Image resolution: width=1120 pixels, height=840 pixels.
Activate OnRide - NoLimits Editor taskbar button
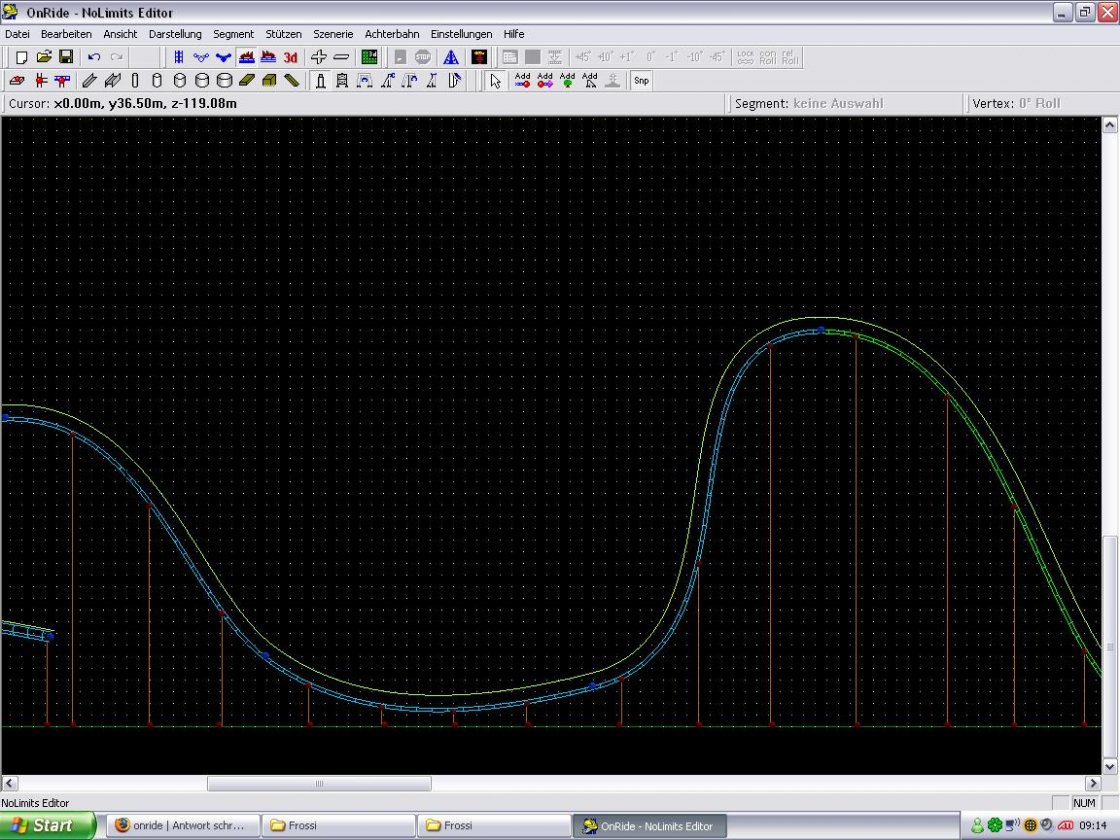point(649,826)
